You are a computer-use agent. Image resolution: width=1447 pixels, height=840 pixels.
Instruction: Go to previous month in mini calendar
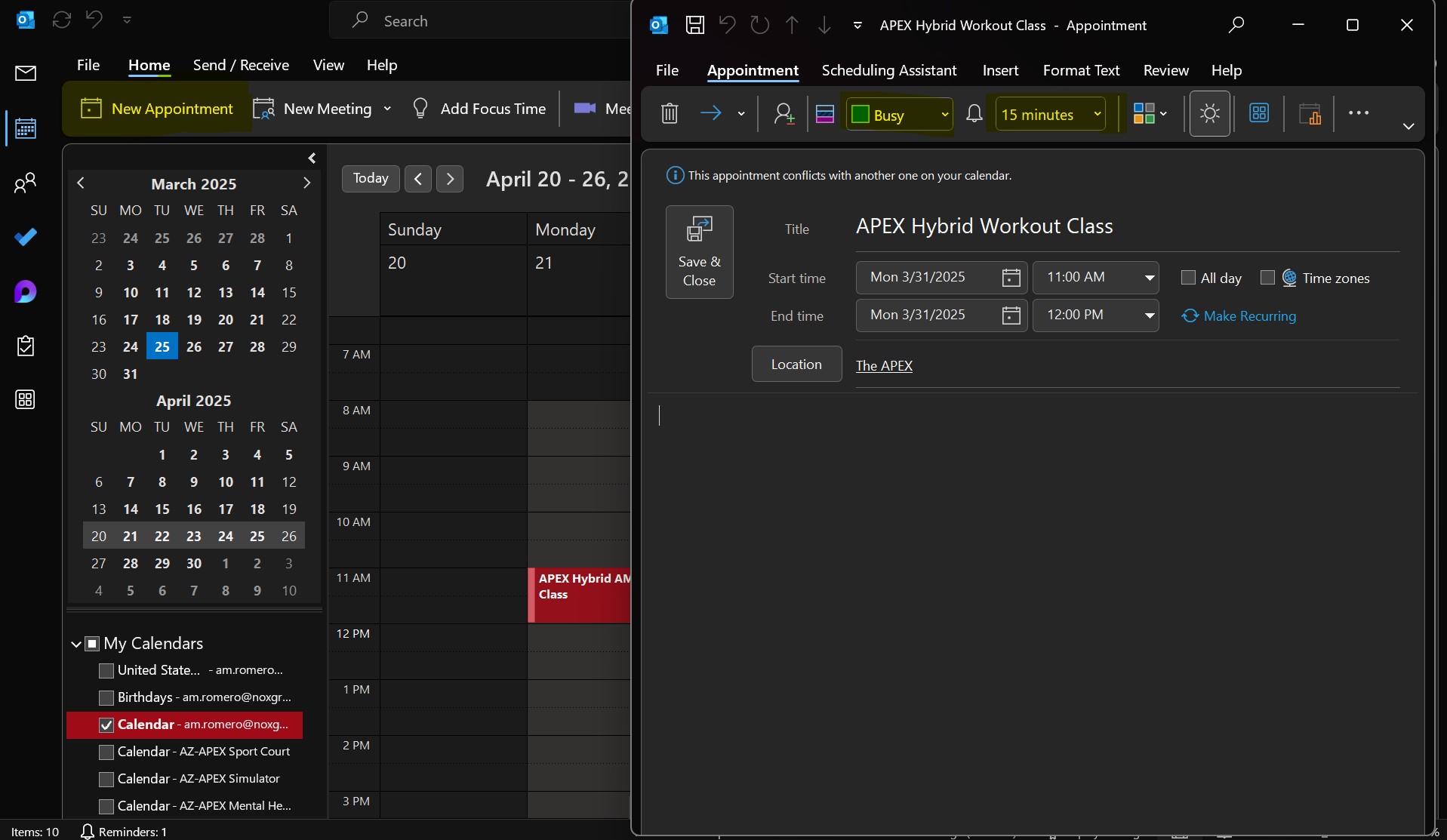coord(81,183)
